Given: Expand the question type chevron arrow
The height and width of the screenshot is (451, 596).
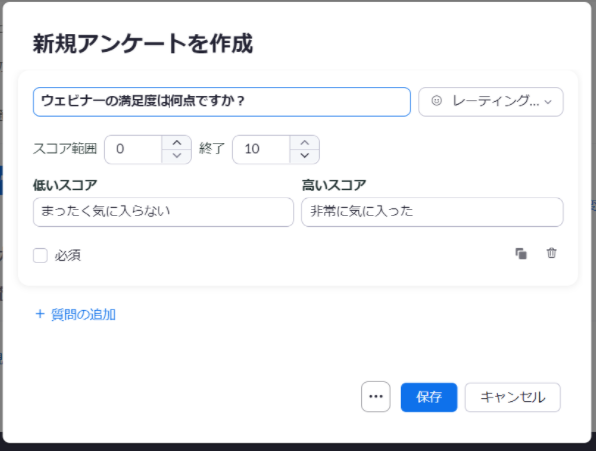Looking at the screenshot, I should pos(548,102).
